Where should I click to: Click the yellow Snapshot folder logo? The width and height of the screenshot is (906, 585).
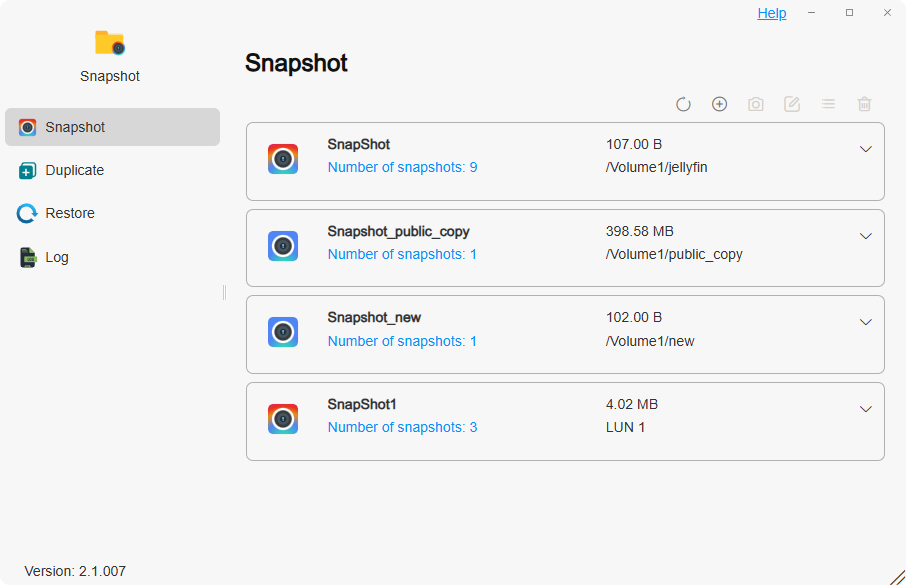(109, 43)
